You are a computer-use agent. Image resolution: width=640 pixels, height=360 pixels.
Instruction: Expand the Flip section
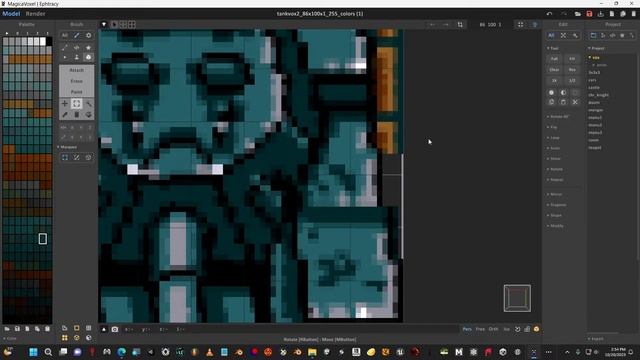coord(552,127)
